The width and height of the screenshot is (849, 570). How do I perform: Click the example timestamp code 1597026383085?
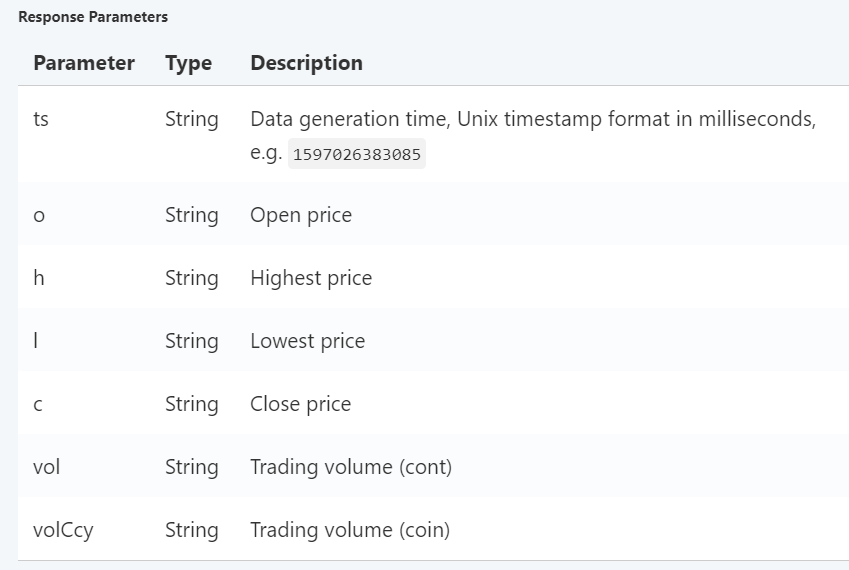(x=357, y=154)
